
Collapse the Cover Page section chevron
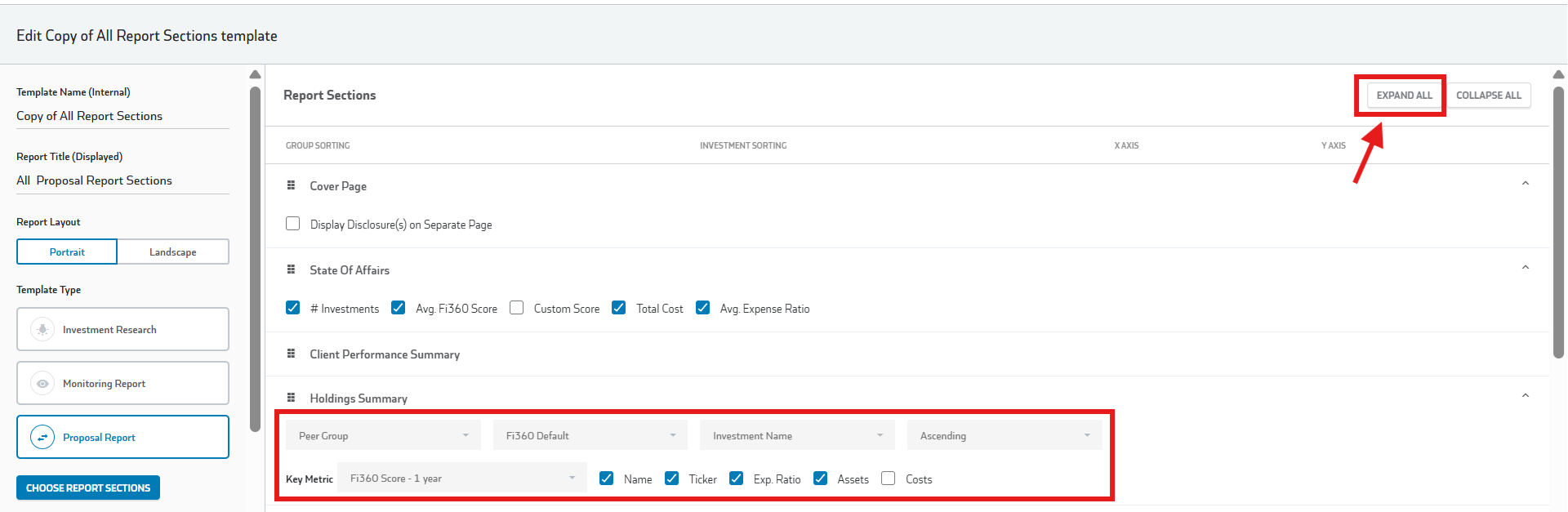[1526, 183]
